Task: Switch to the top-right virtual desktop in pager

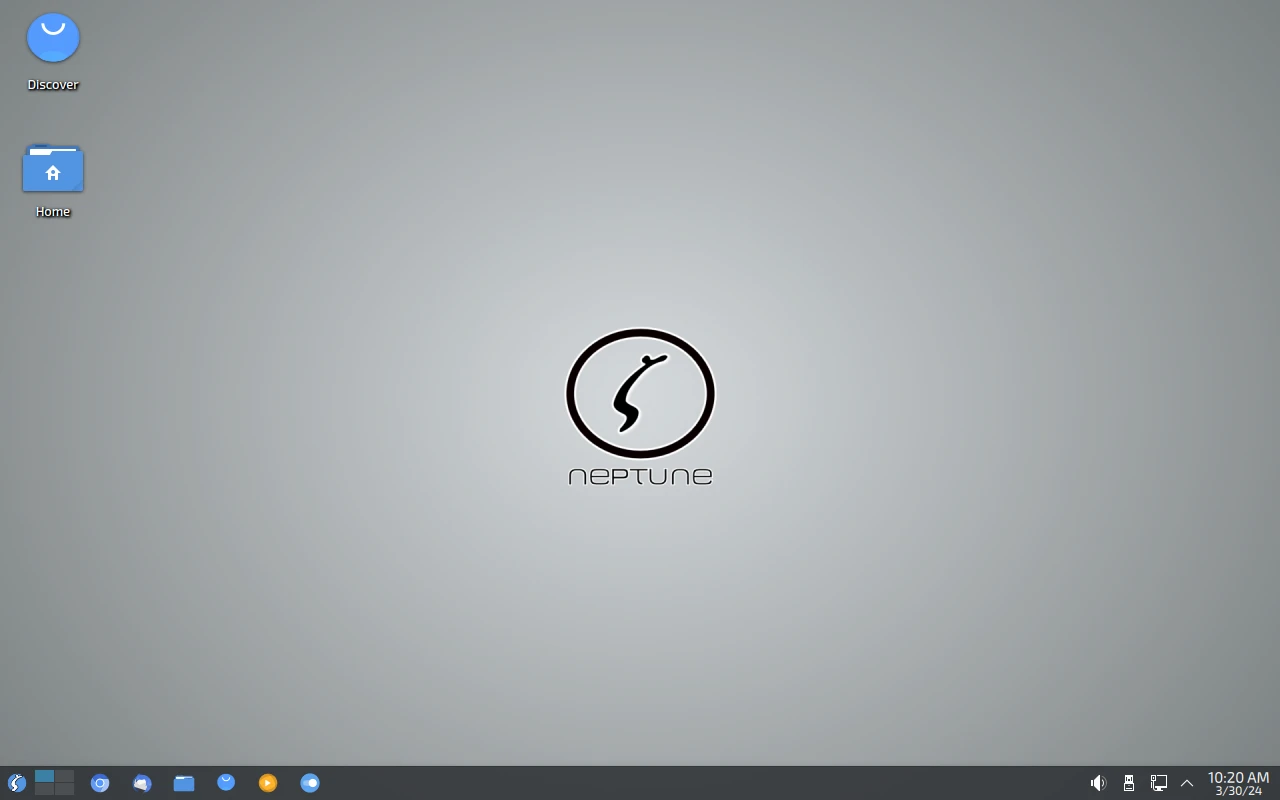Action: [x=65, y=776]
